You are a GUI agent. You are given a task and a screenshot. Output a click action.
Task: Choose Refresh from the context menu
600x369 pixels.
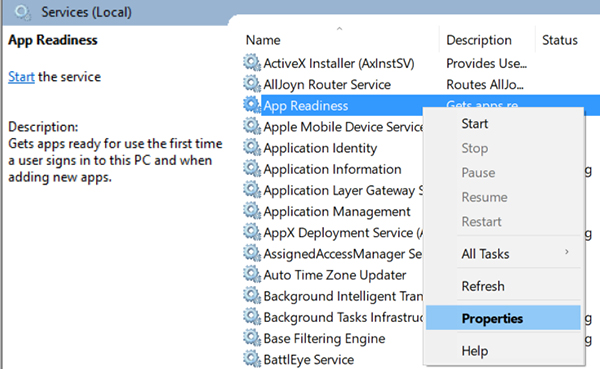coord(503,286)
